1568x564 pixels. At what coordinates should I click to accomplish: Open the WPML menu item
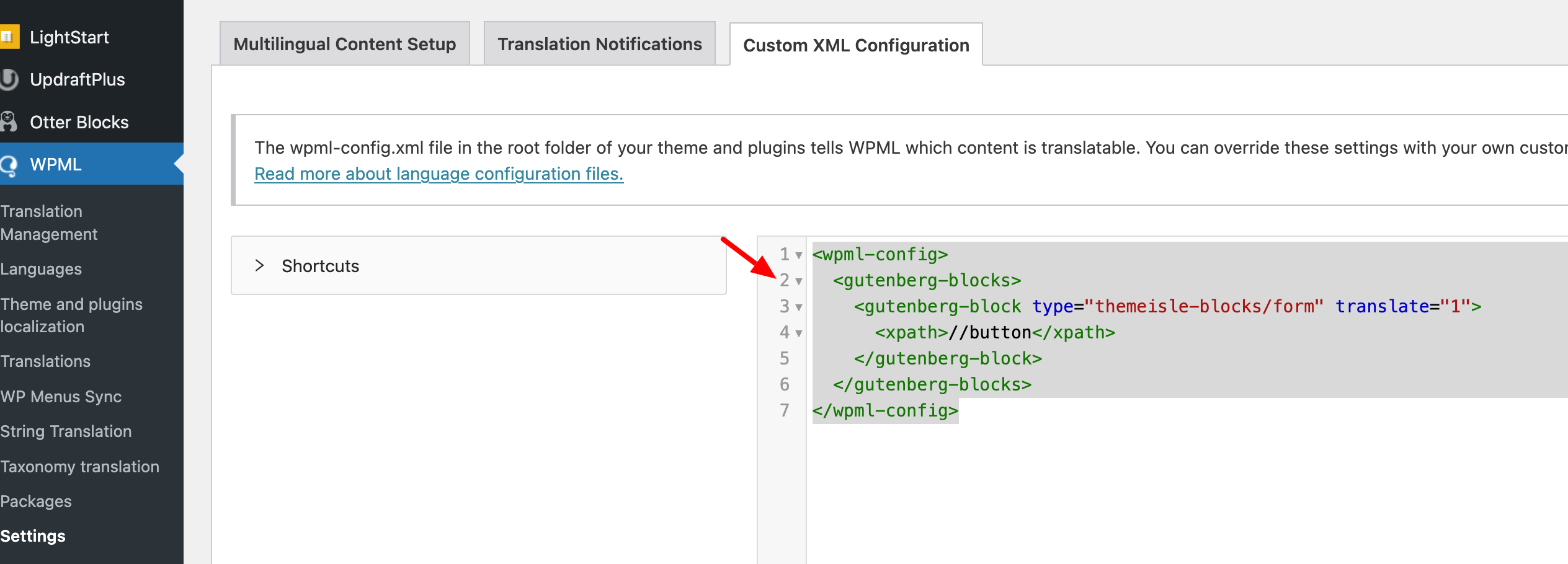(x=56, y=164)
